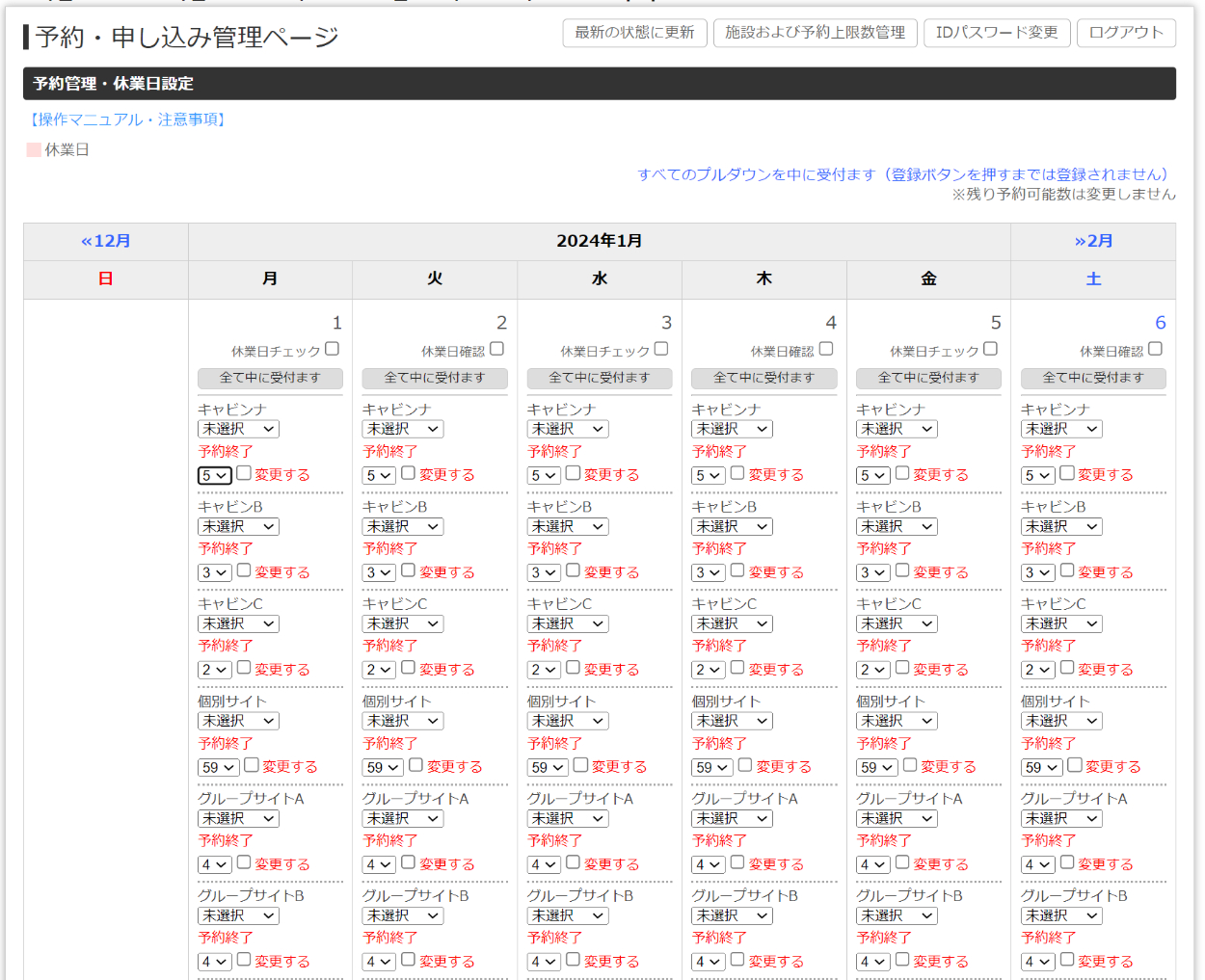Viewport: 1205px width, 980px height.
Task: Open 施設および予約上限数管理 page
Action: [x=815, y=33]
